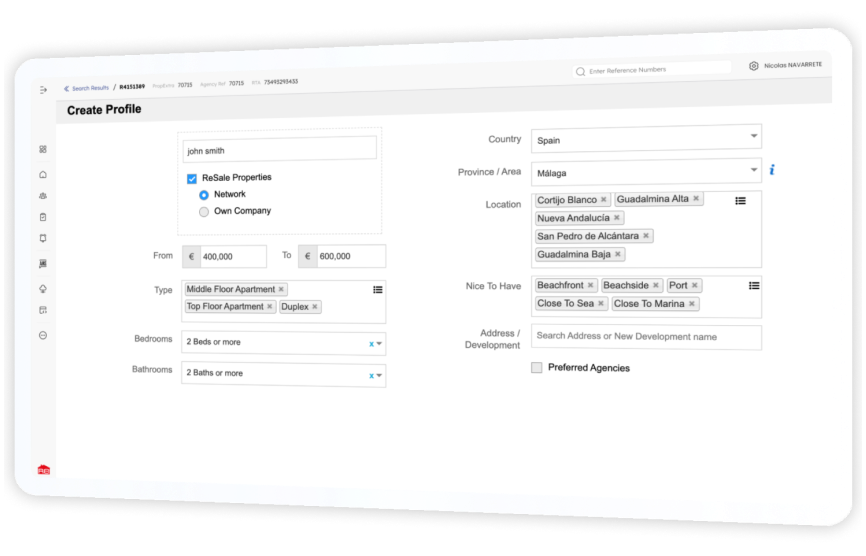Open the Type list icon

pos(378,289)
